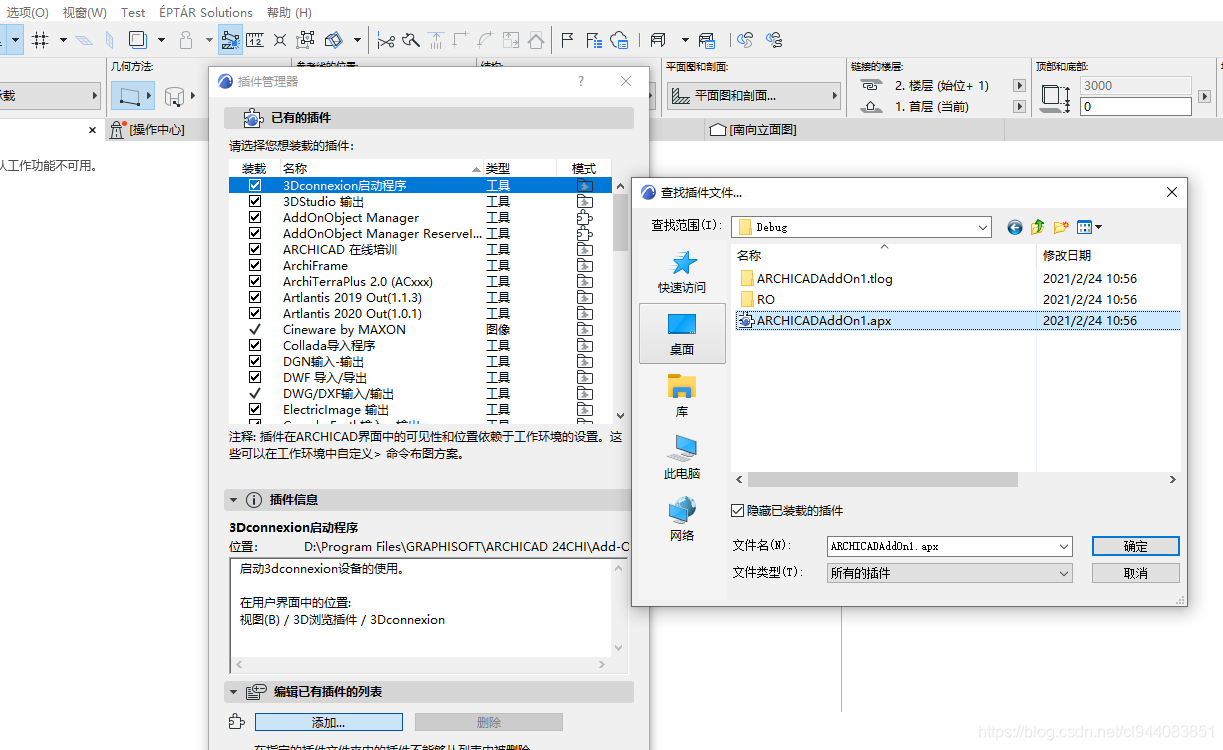Collapse the 插件信息 section

pyautogui.click(x=233, y=499)
